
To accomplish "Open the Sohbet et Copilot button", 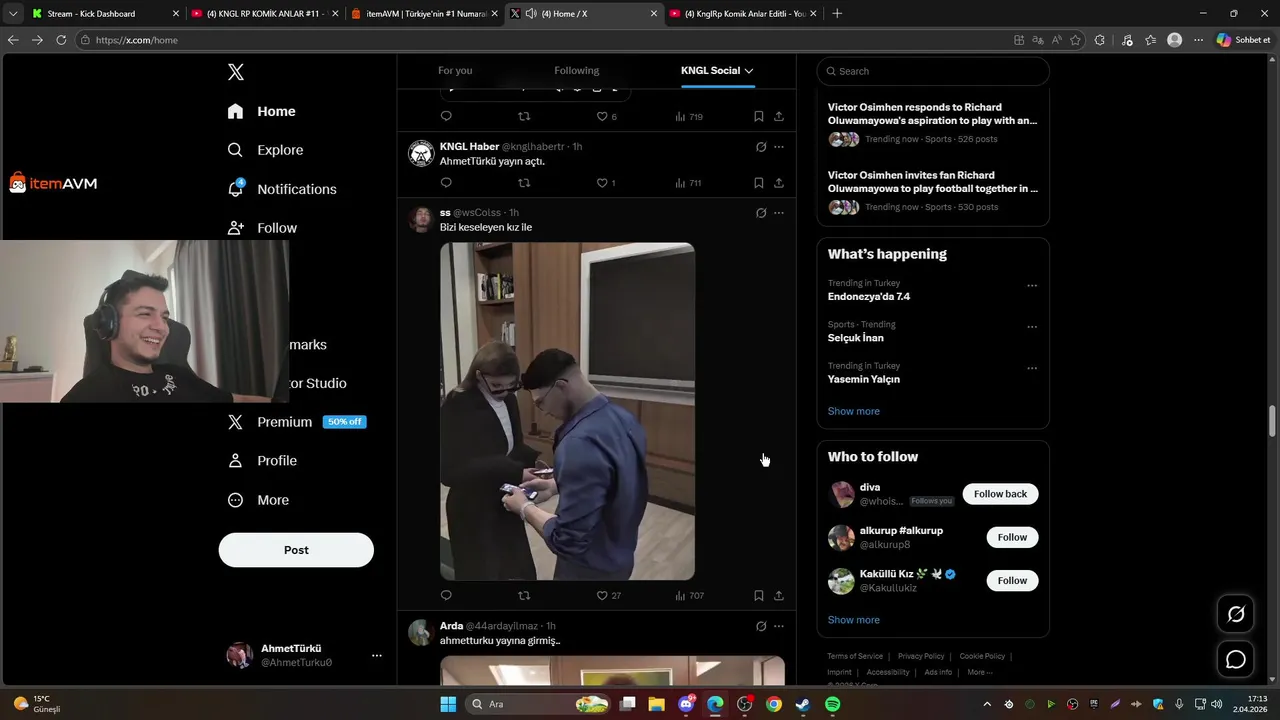I will [x=1244, y=40].
